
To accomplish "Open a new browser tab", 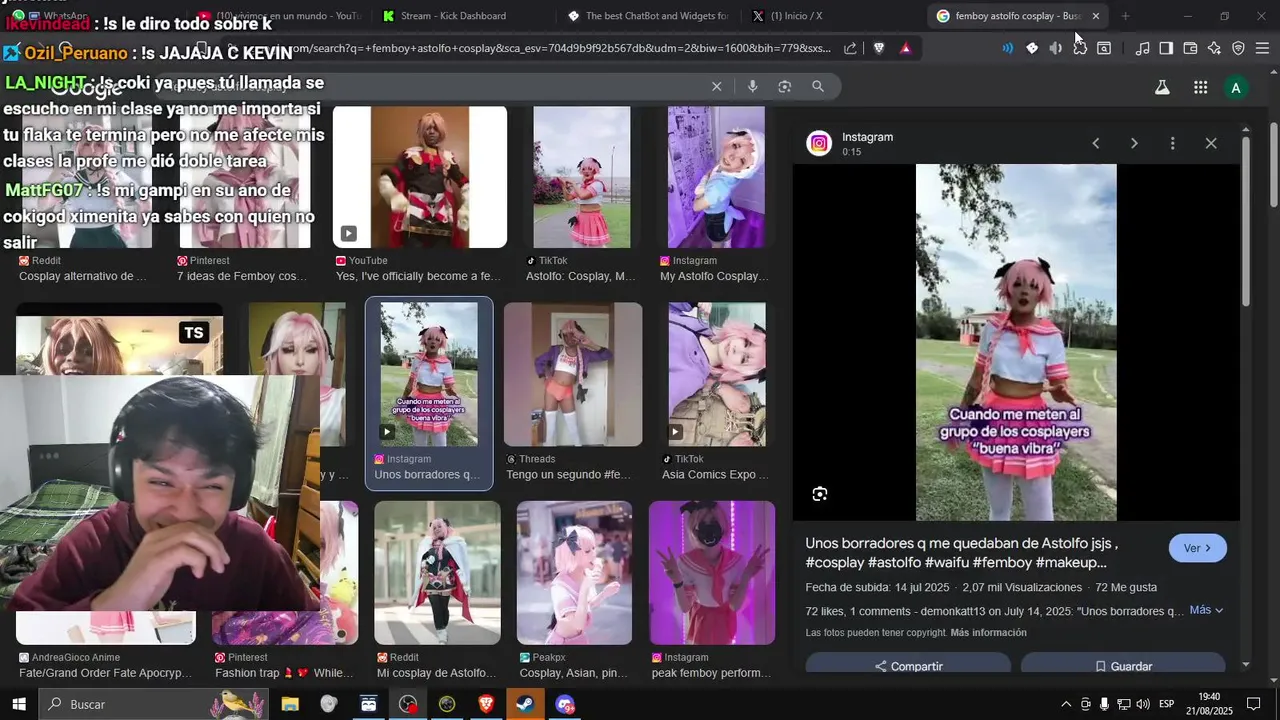I will pos(1125,16).
